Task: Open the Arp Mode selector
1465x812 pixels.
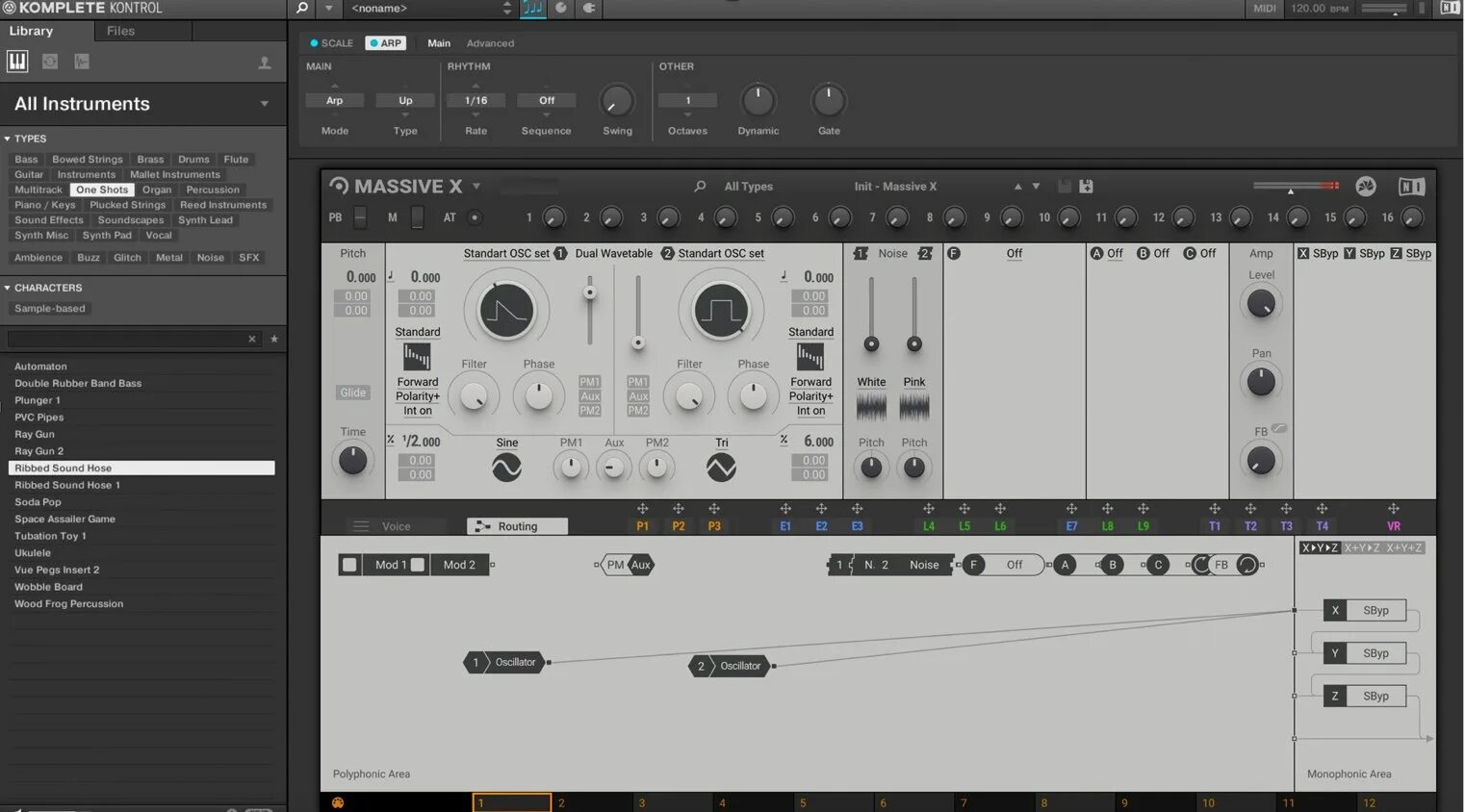Action: pos(334,100)
